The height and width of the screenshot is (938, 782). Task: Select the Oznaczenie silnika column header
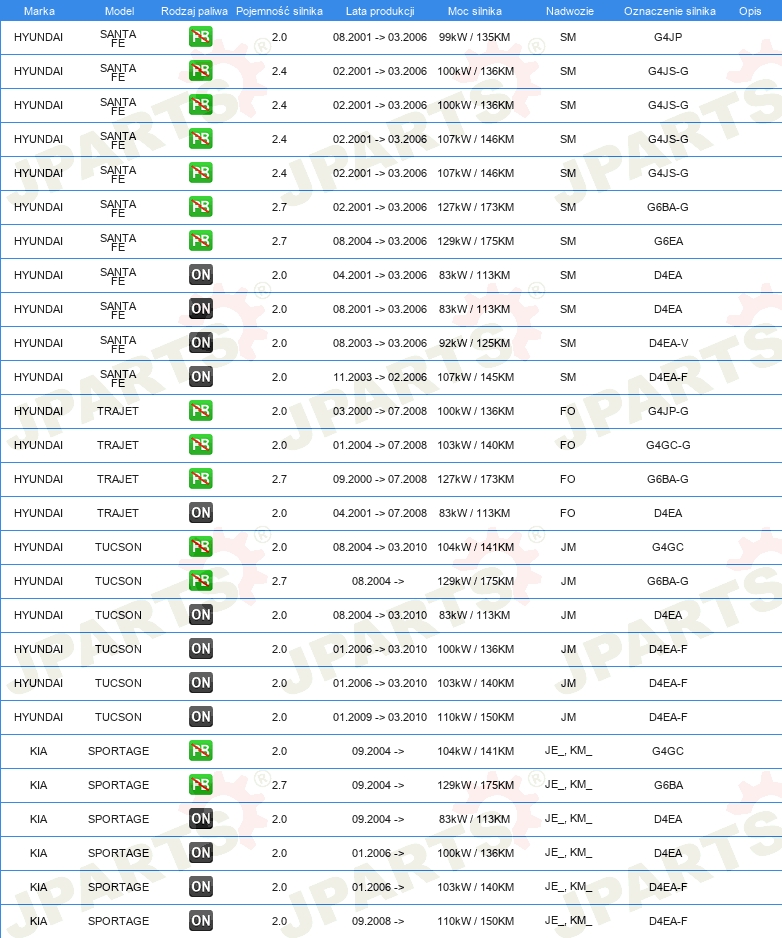pos(670,11)
